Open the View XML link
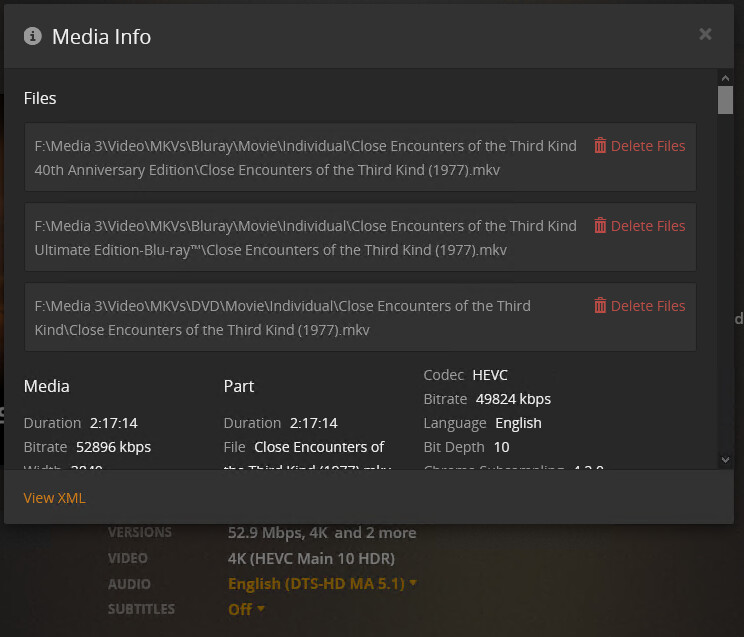 pos(55,498)
